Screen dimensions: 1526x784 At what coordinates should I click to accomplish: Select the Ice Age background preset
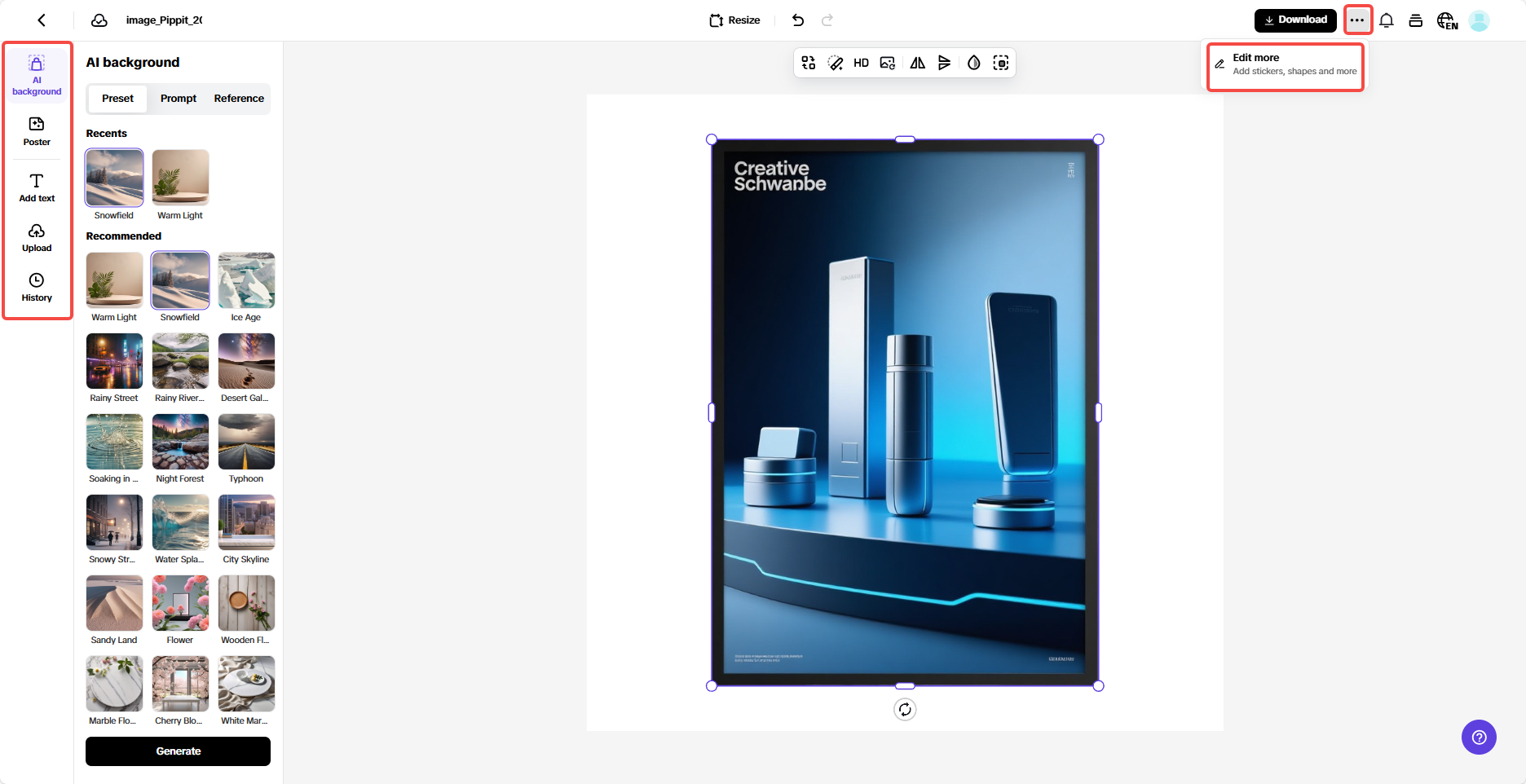click(x=246, y=280)
